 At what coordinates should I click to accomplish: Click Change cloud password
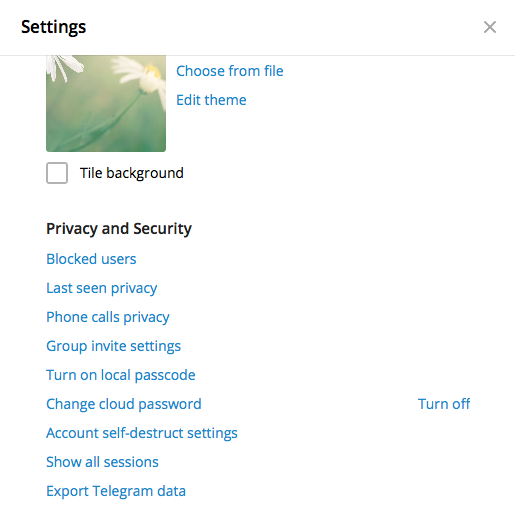coord(124,404)
